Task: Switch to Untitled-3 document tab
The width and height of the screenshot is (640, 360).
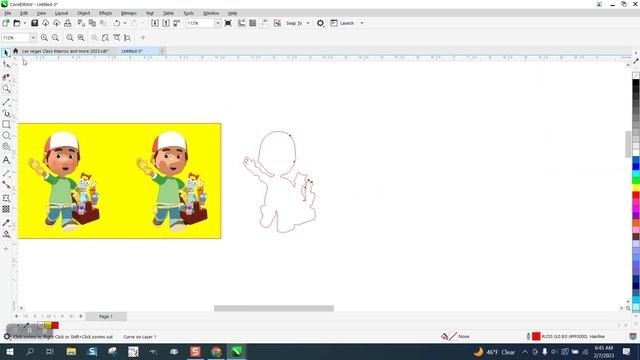Action: (132, 51)
